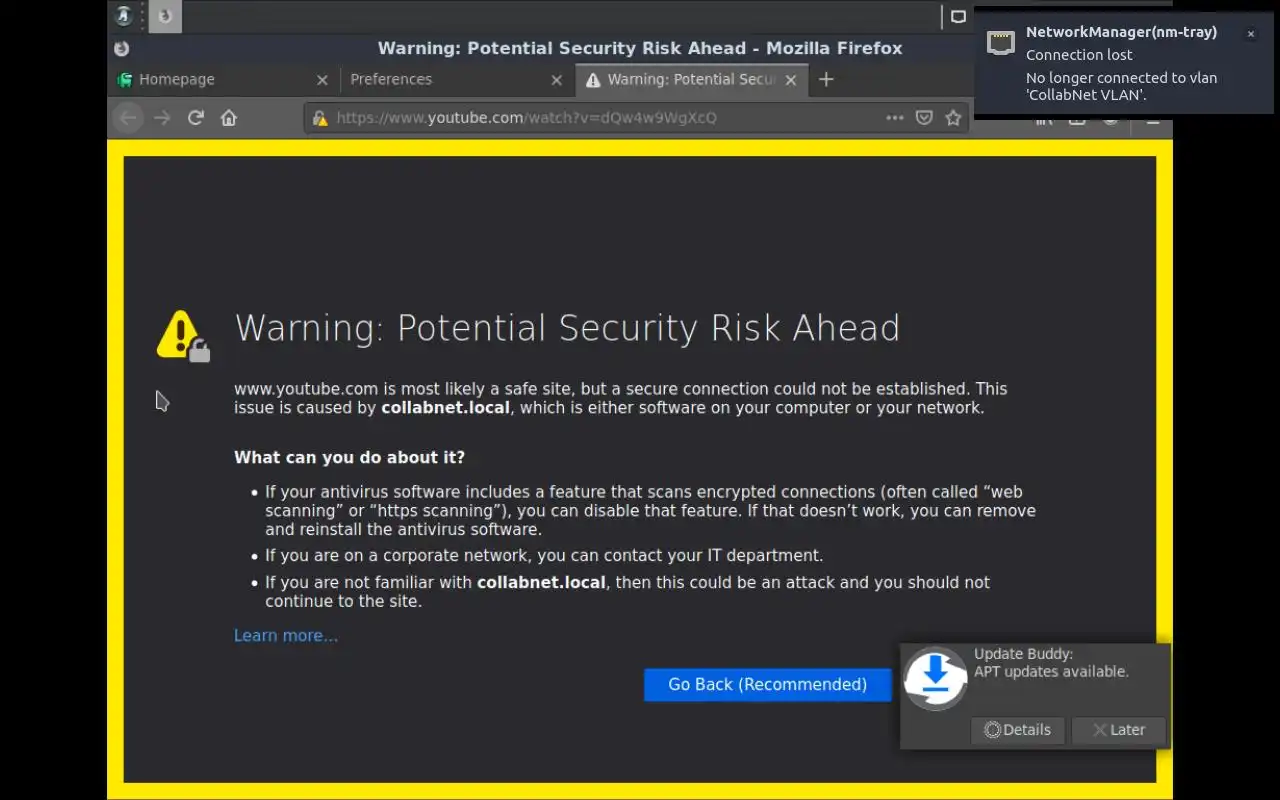Click the yellow warning triangle icon

coord(183,336)
